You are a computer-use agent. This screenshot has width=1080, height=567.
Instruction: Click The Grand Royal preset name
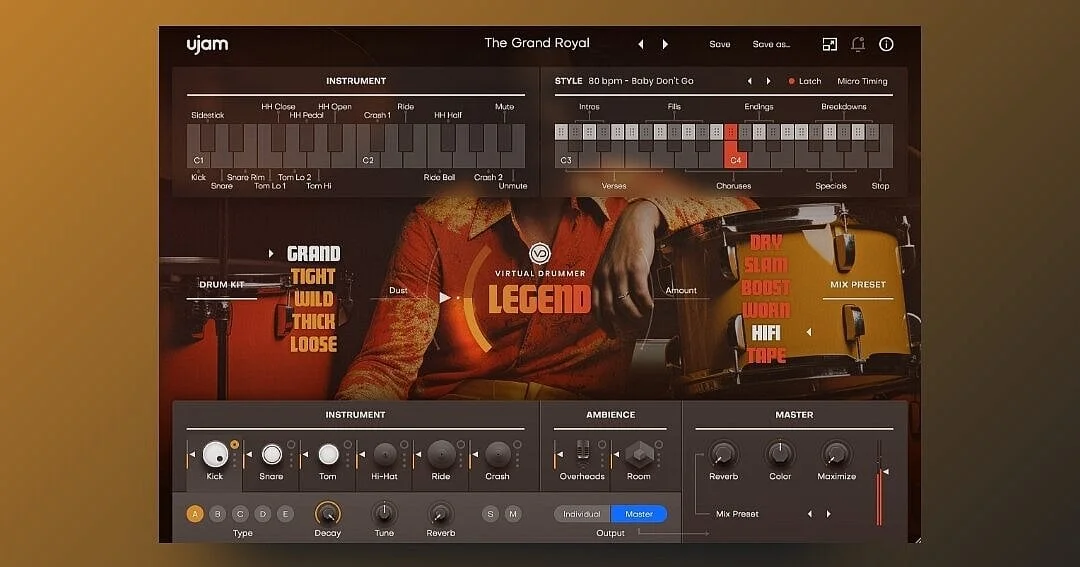(537, 43)
